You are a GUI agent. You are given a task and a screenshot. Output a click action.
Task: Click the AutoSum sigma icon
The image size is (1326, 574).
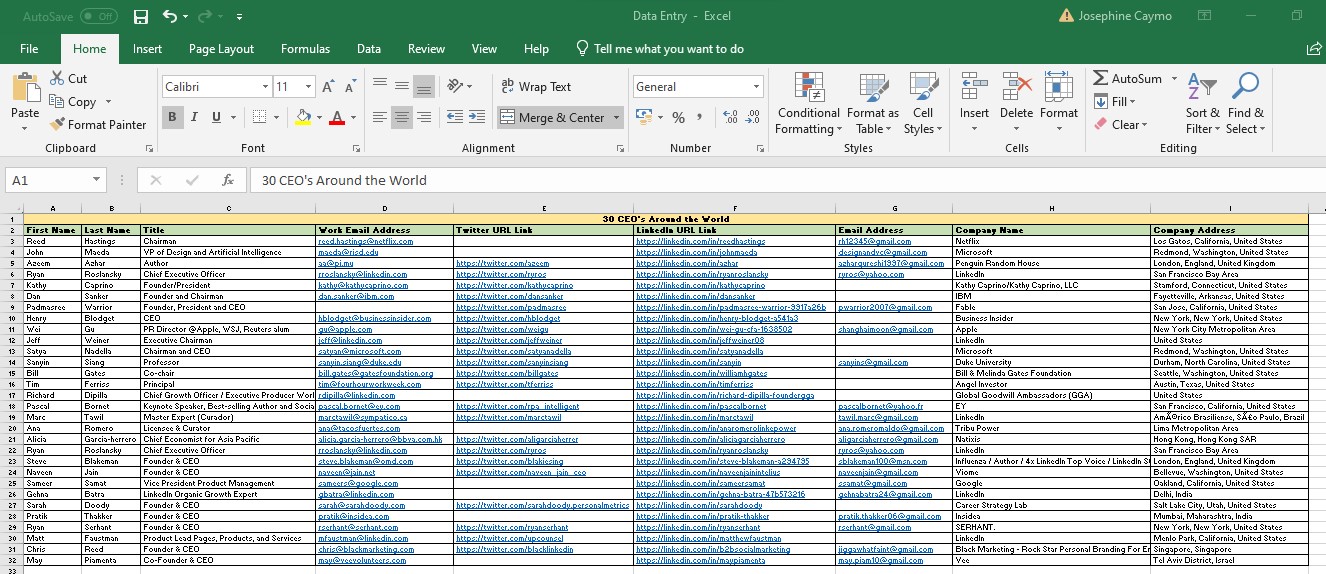click(1101, 78)
